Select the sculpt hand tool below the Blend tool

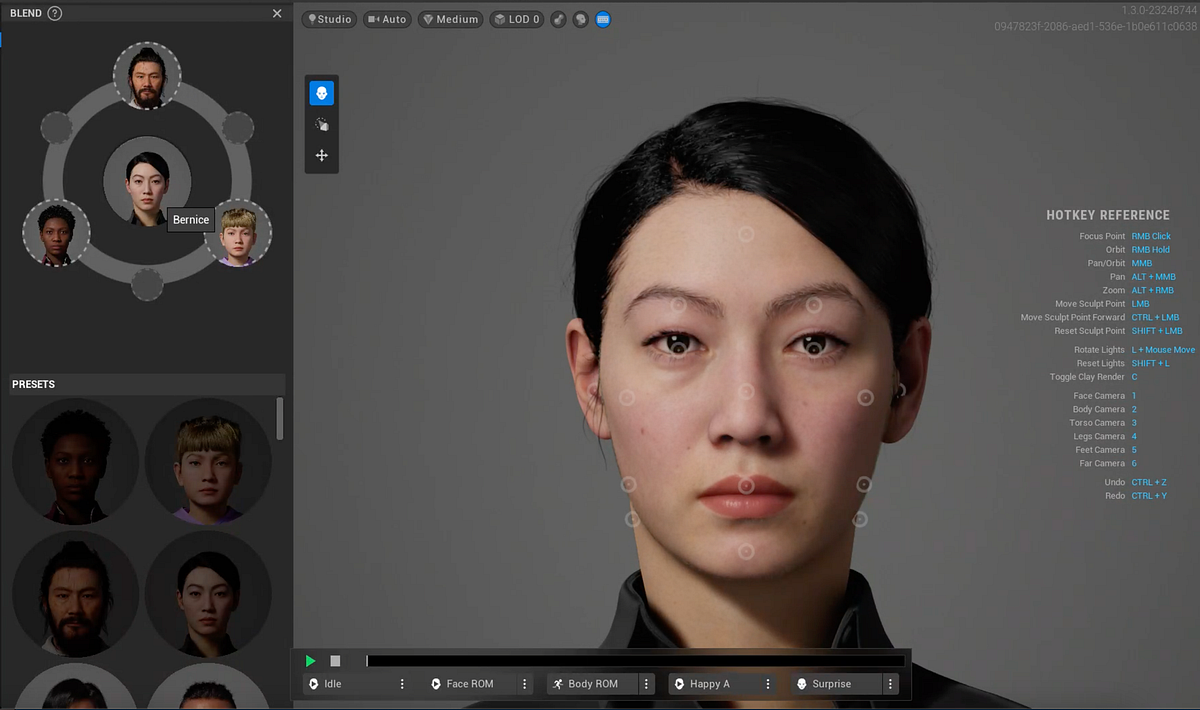[x=321, y=123]
